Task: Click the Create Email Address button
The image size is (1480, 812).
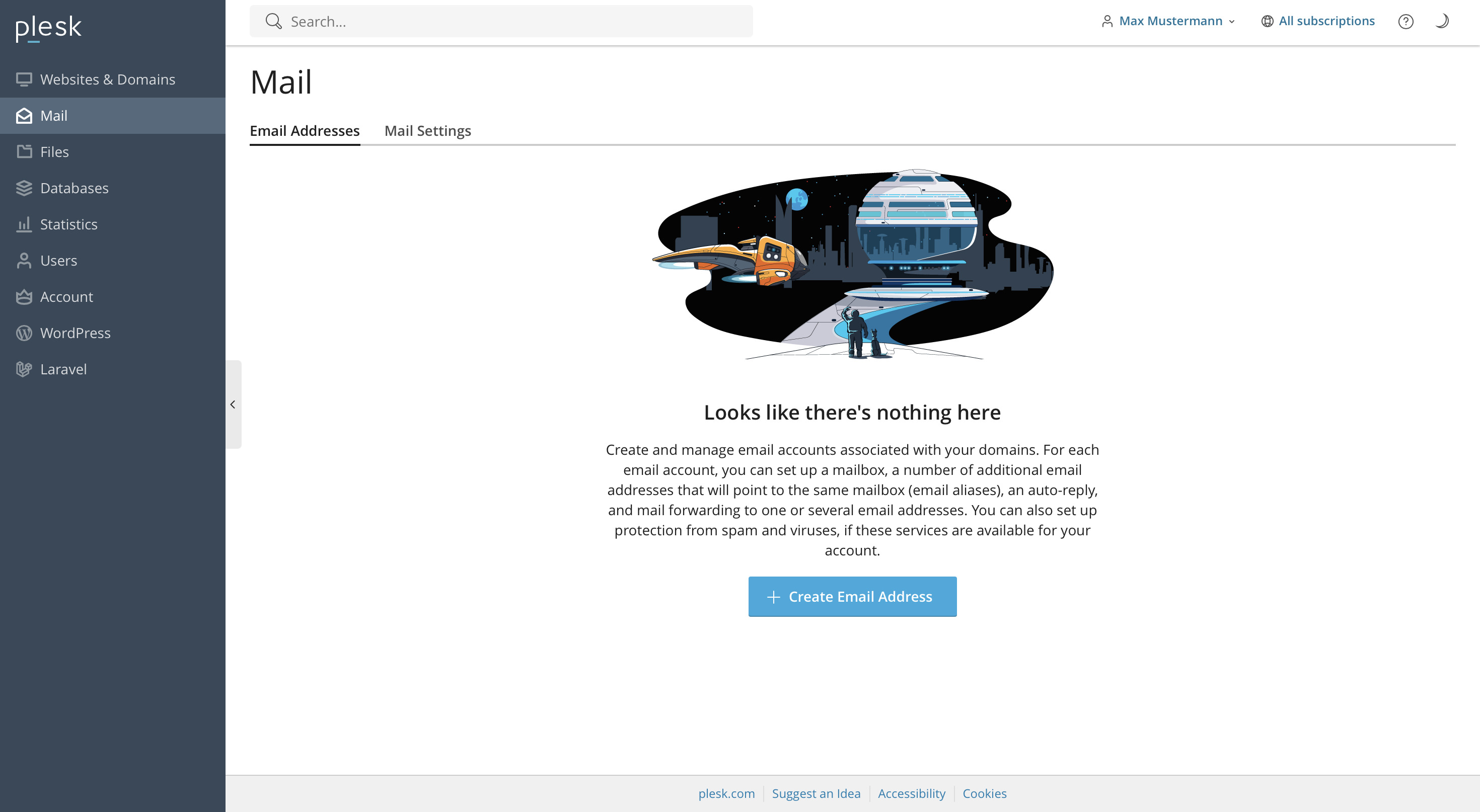Action: tap(852, 596)
